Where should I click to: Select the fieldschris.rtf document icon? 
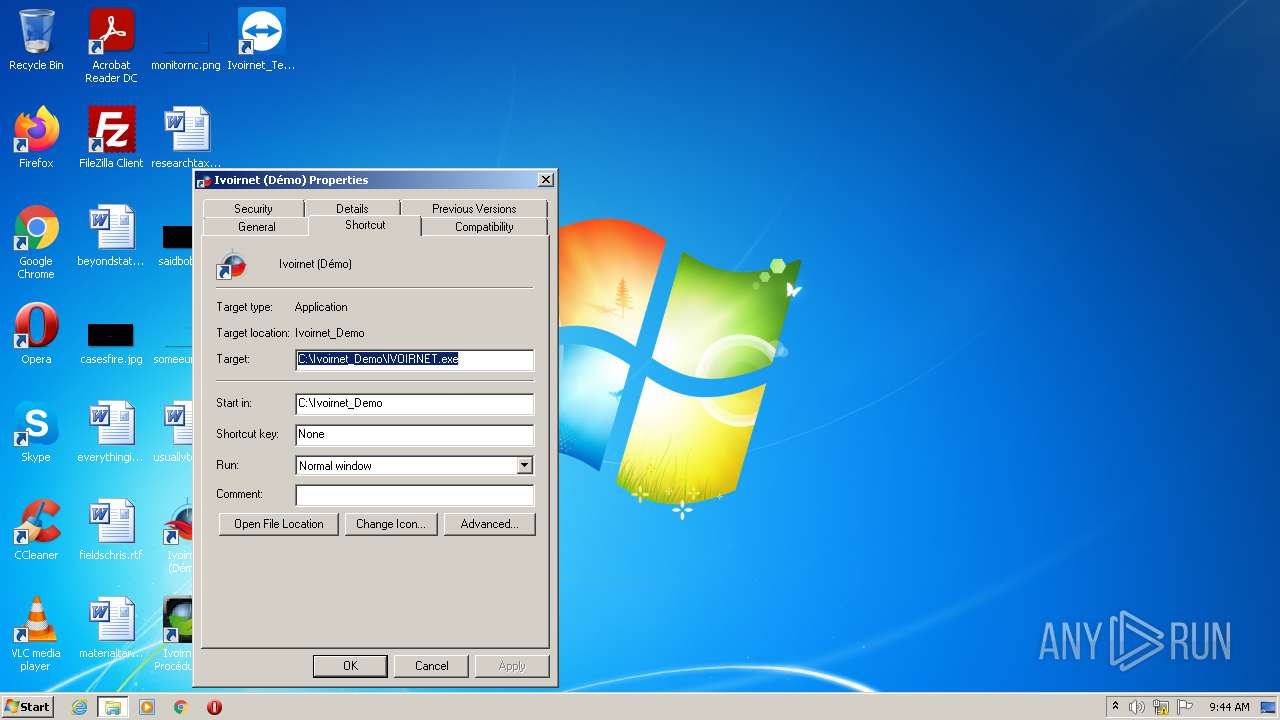[x=111, y=530]
